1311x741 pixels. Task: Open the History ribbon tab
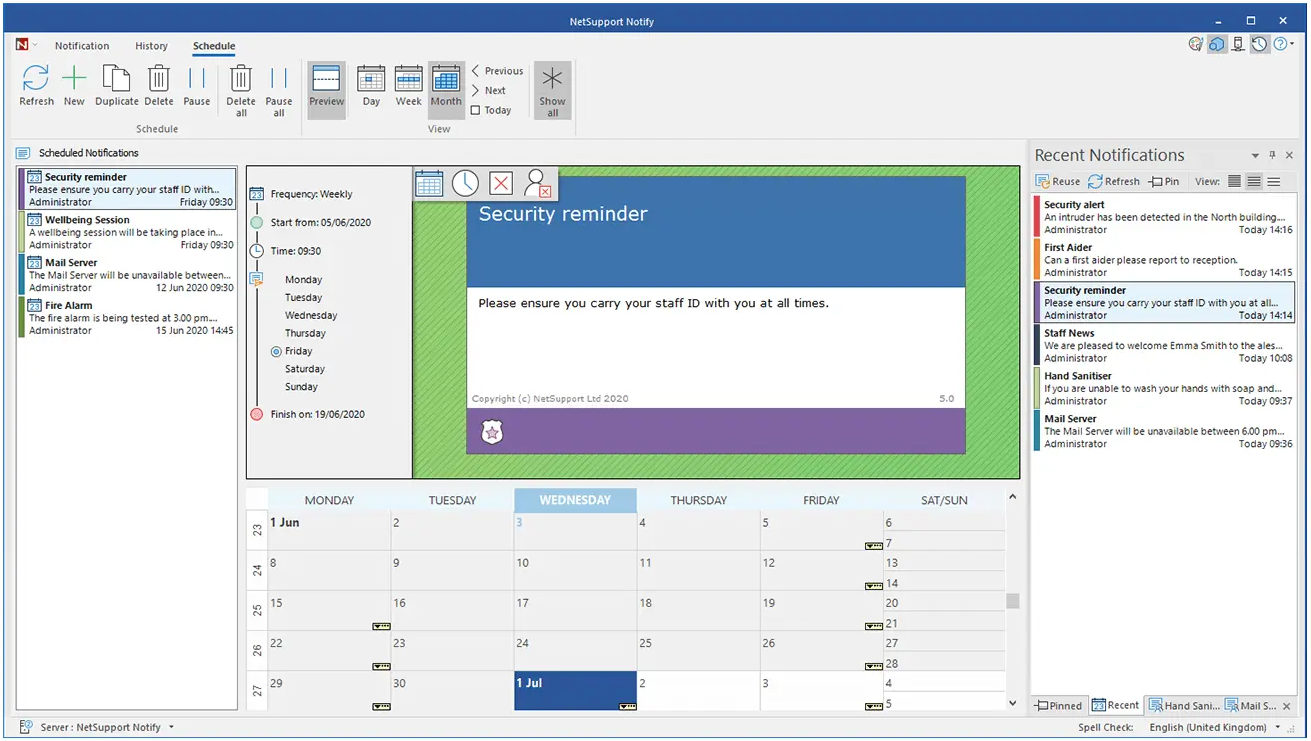coord(151,46)
